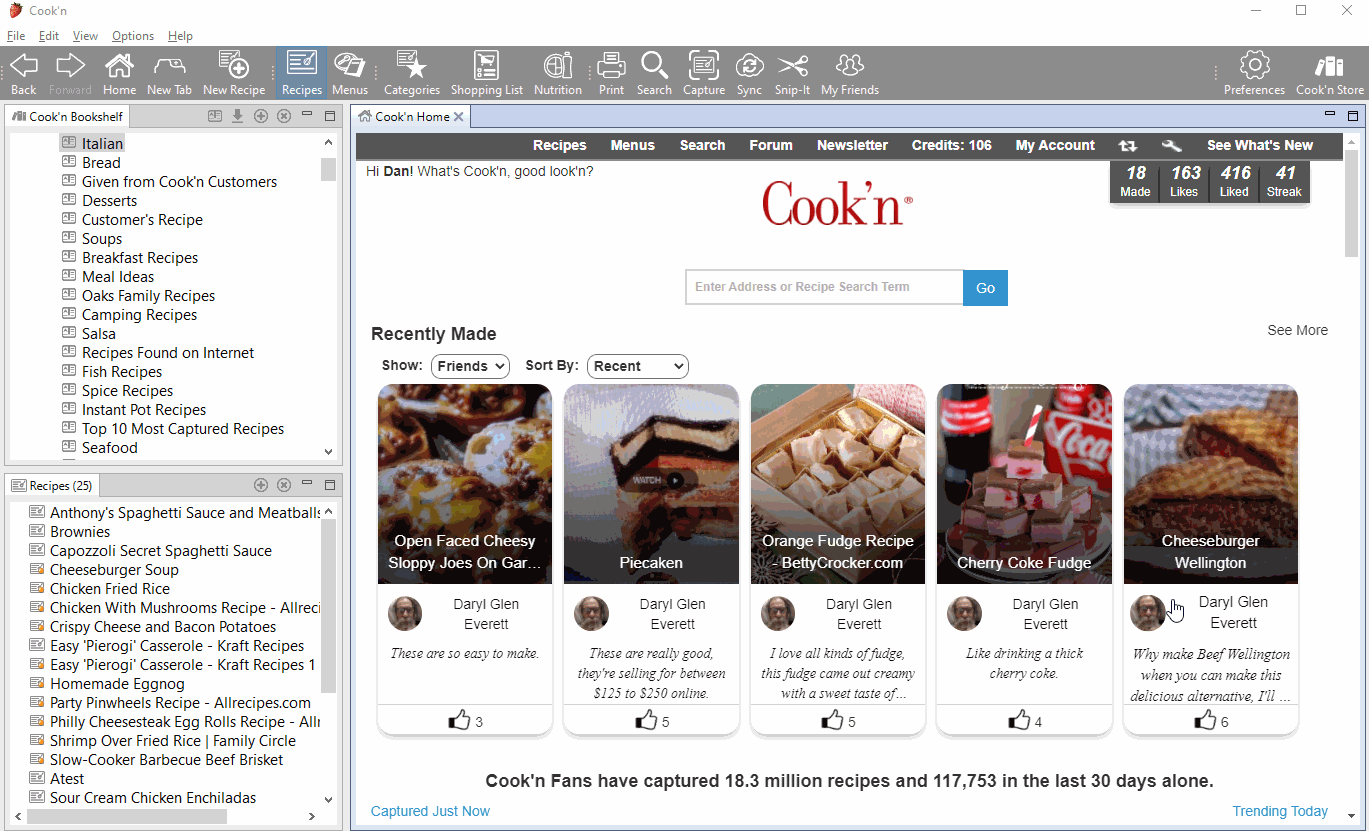Like the Cherry Coke Fudge recipe
Viewport: 1369px width, 831px height.
(x=1018, y=720)
